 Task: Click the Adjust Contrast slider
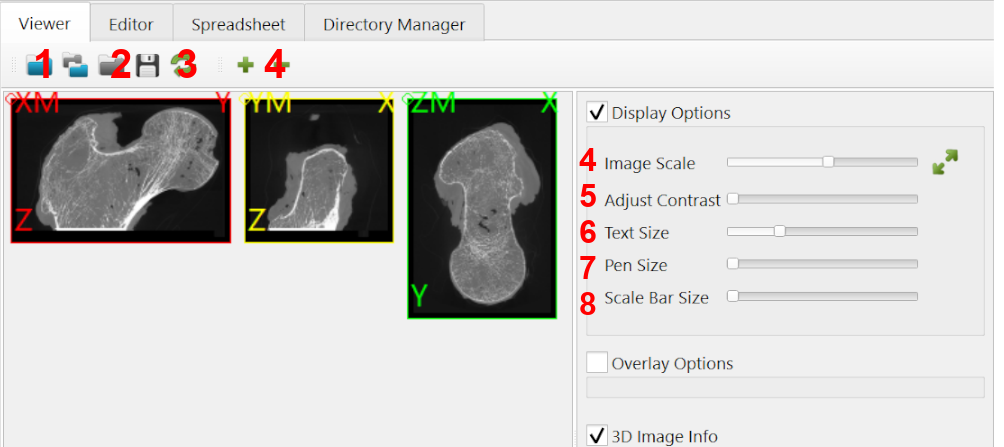(x=822, y=199)
